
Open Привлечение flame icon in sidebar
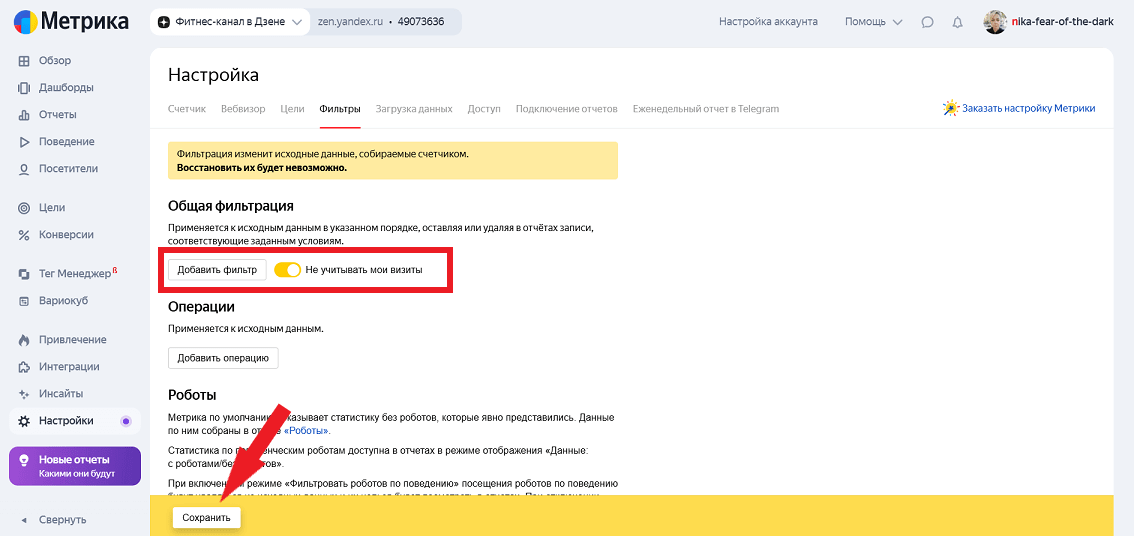point(24,340)
